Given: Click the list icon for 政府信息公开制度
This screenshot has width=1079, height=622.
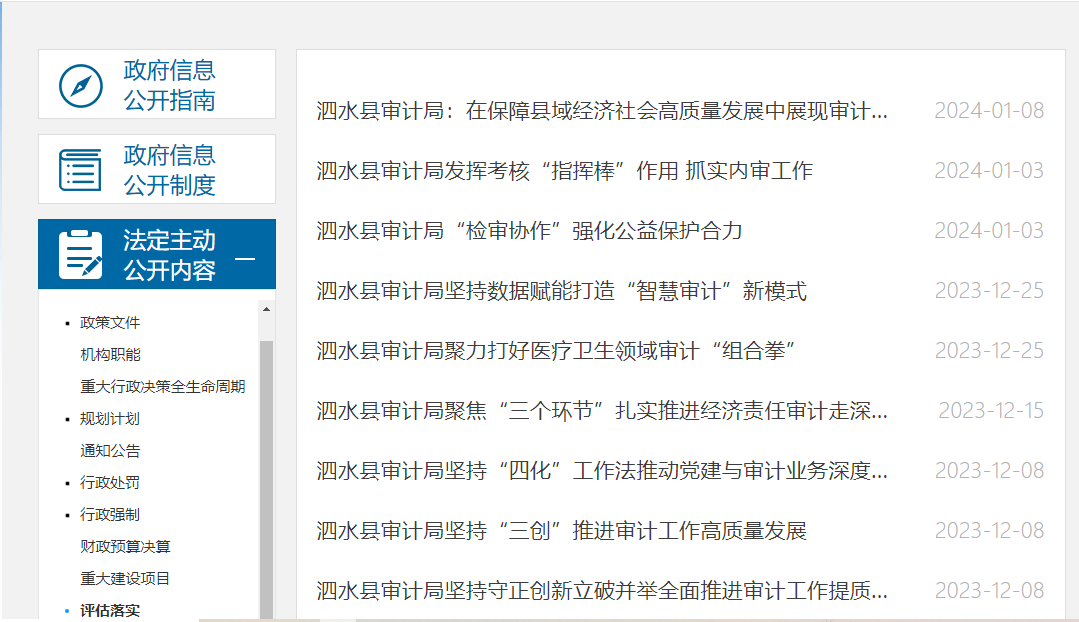Looking at the screenshot, I should [81, 170].
